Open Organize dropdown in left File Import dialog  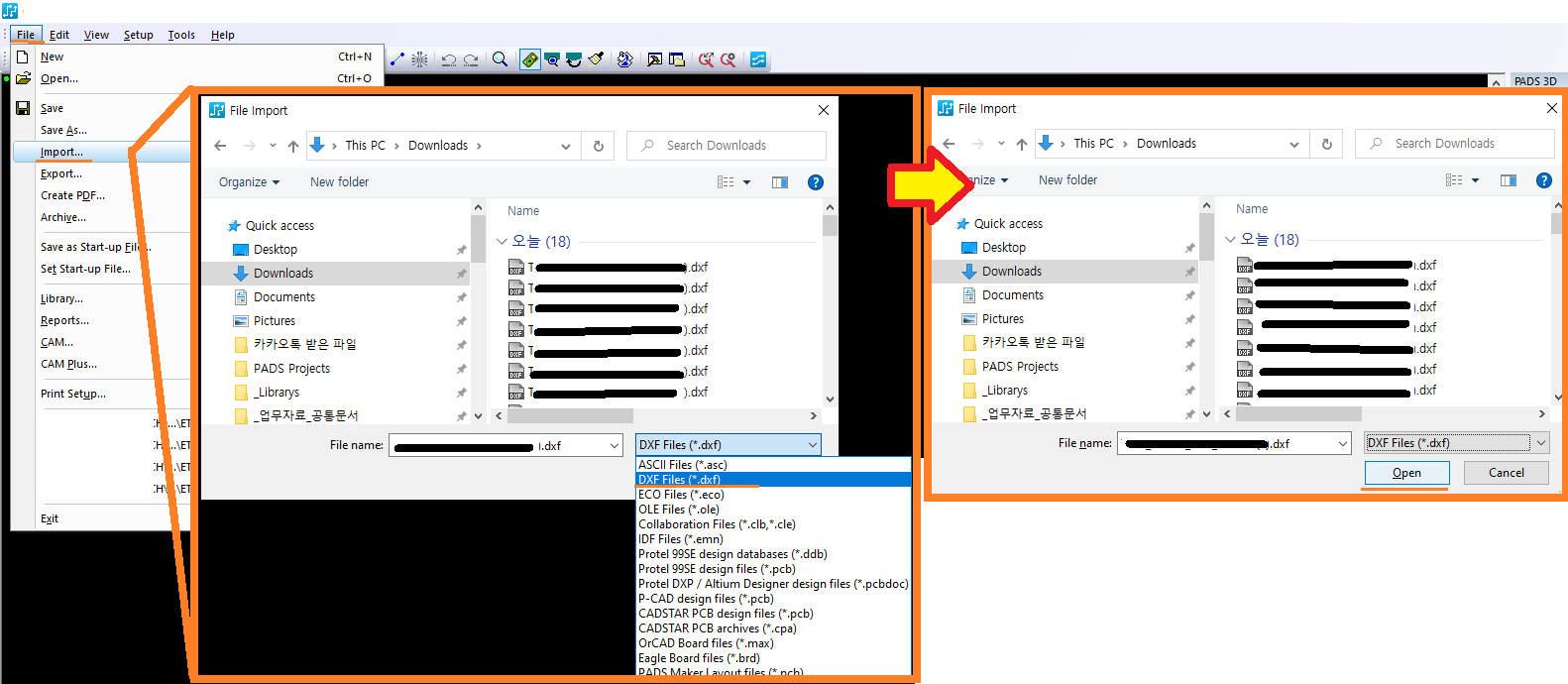(x=249, y=182)
